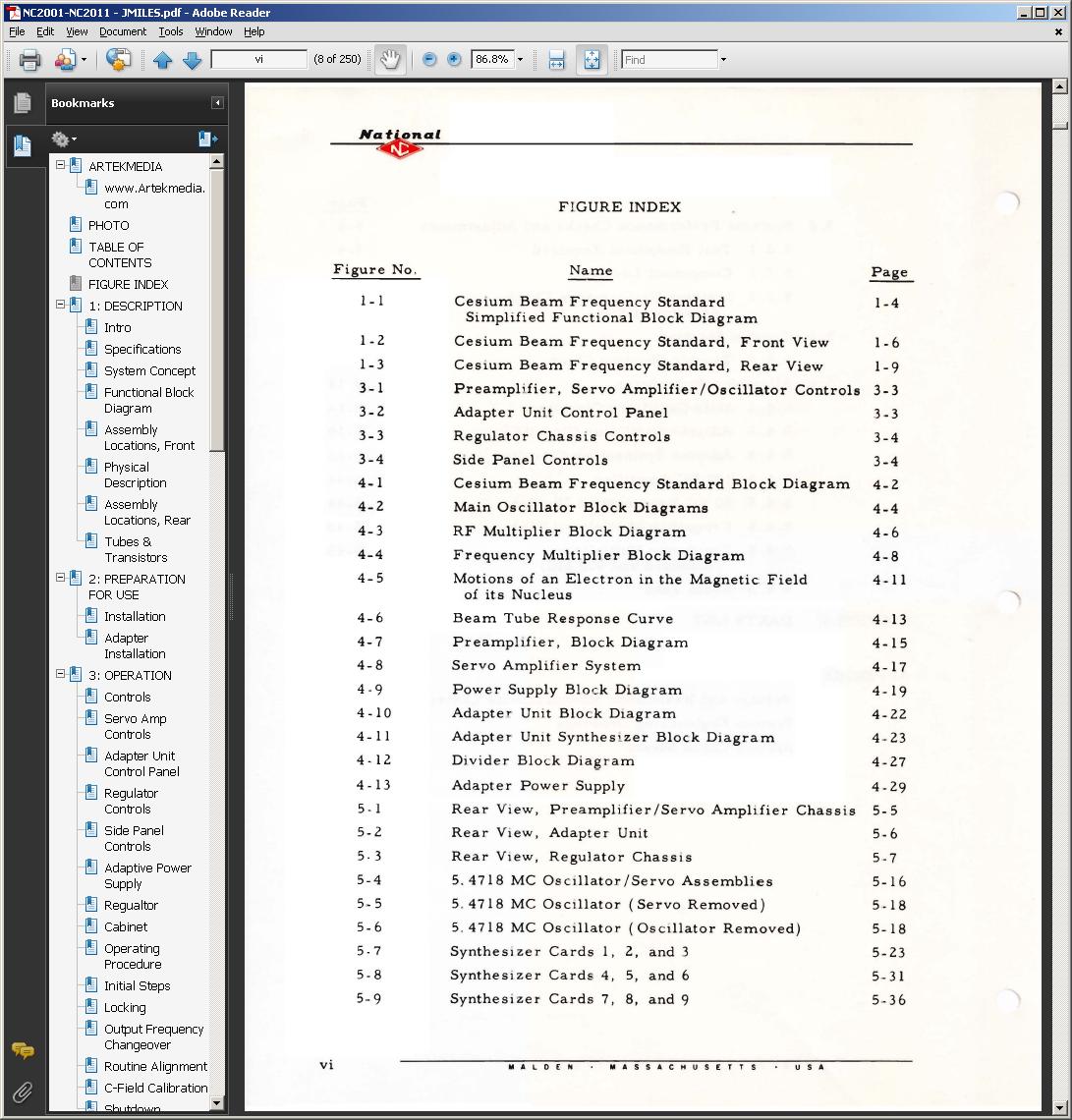Image resolution: width=1072 pixels, height=1120 pixels.
Task: Go to Routine Alignment bookmark
Action: 155,1066
